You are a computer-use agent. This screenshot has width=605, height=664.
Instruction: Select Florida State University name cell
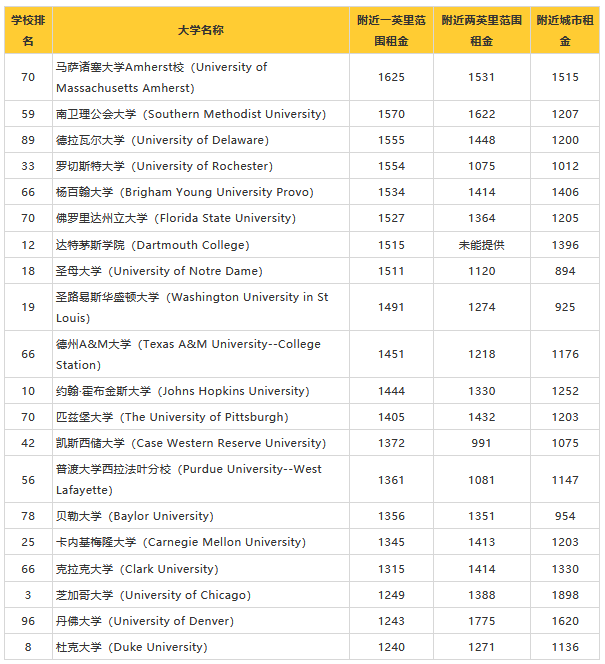(x=201, y=218)
